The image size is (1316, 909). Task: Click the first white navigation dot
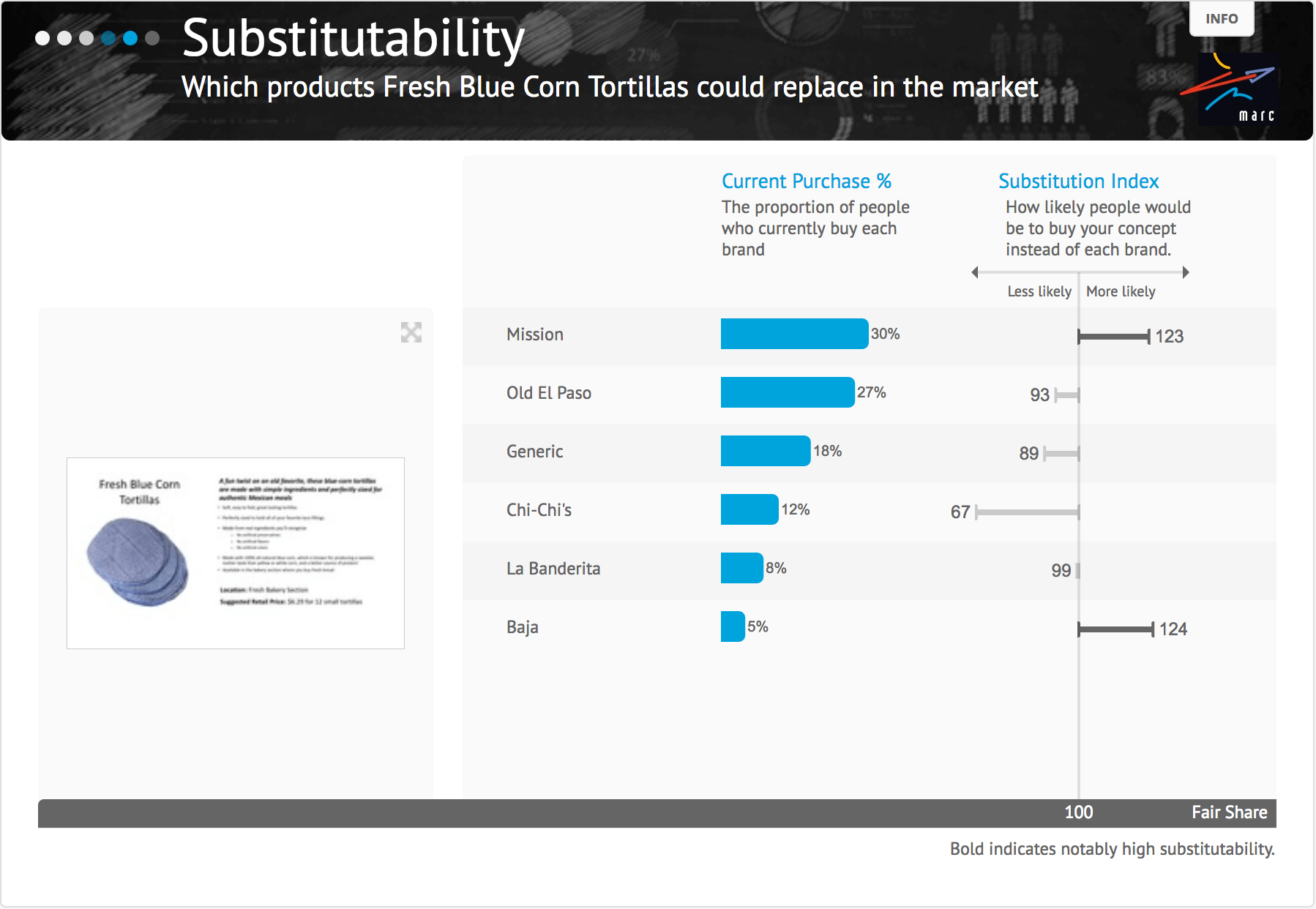pos(42,38)
